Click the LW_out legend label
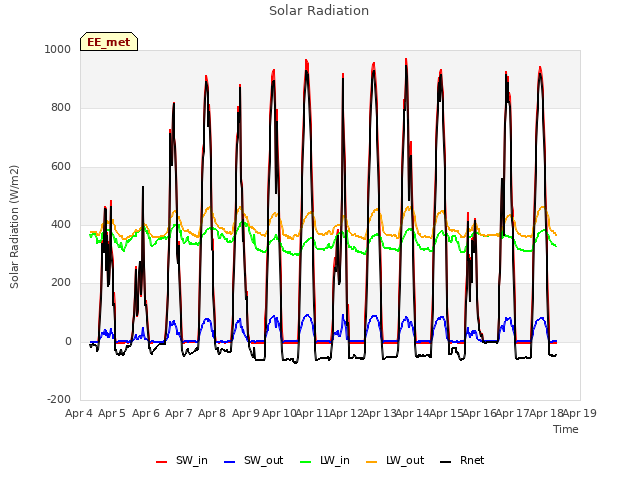640x480 pixels. (405, 460)
